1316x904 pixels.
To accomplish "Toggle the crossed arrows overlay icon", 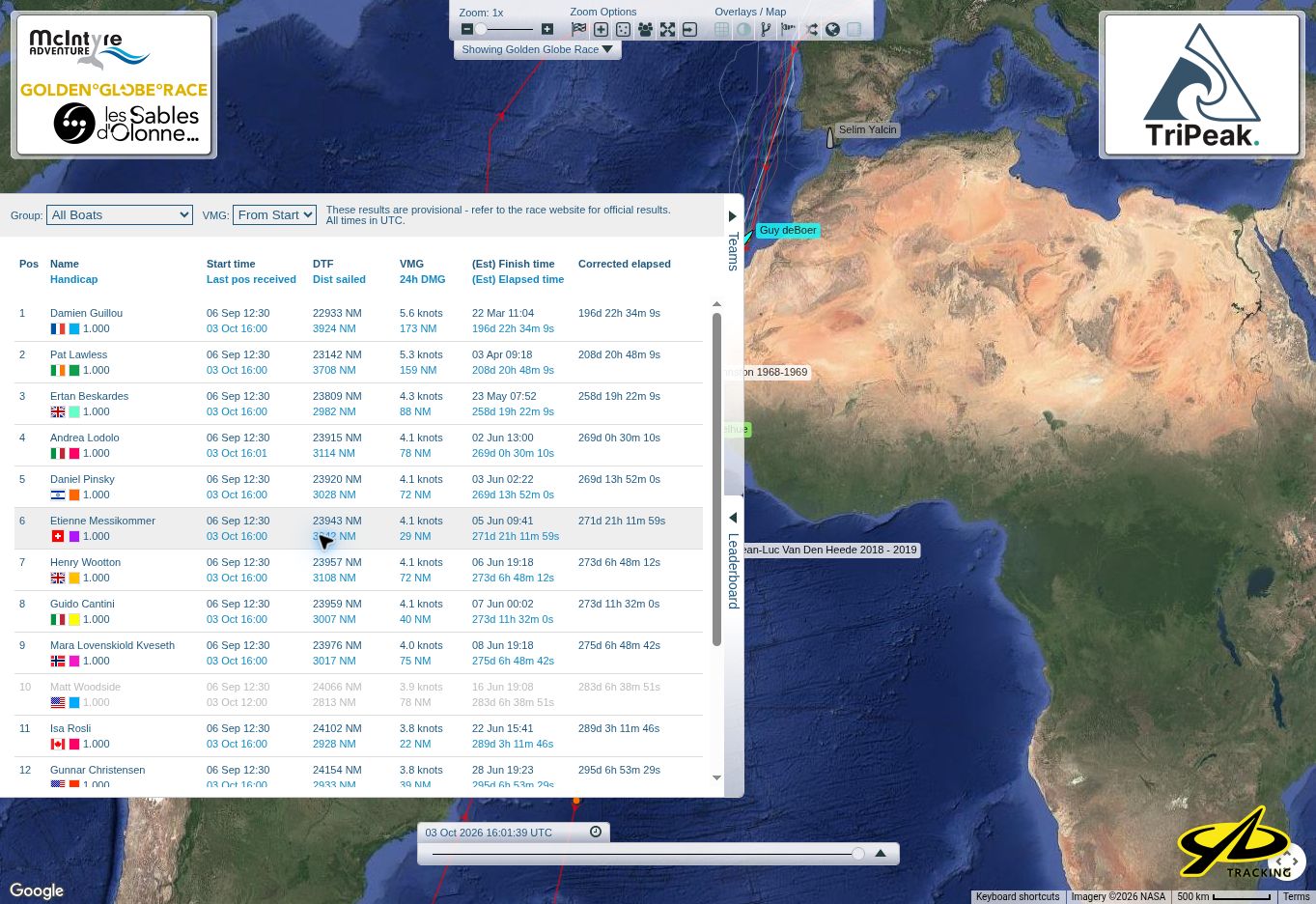I will click(811, 30).
